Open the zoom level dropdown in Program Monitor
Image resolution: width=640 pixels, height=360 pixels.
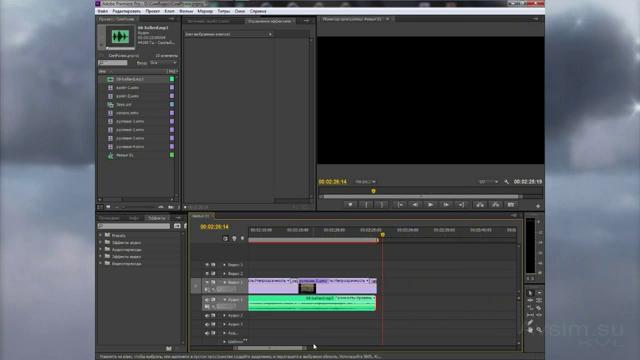click(x=365, y=182)
